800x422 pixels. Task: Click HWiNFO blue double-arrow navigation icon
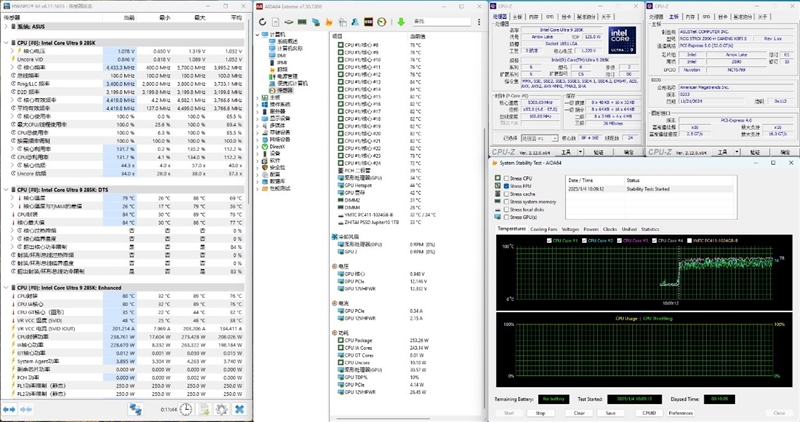tap(9, 409)
